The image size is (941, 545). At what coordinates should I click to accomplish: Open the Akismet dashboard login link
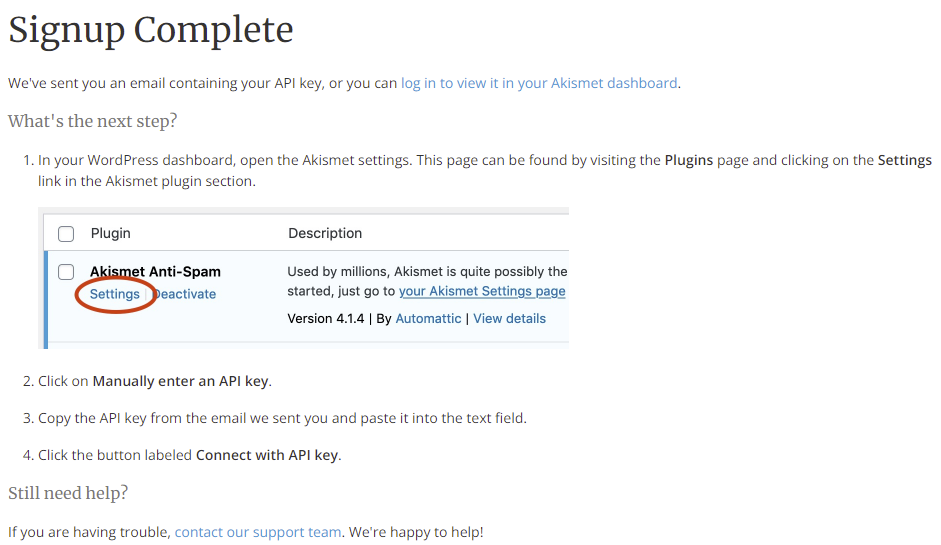539,83
